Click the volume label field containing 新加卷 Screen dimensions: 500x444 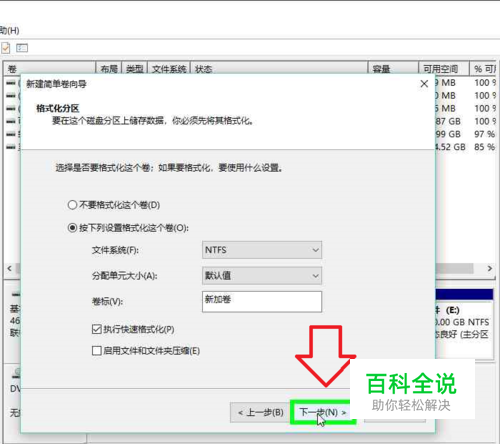[262, 302]
